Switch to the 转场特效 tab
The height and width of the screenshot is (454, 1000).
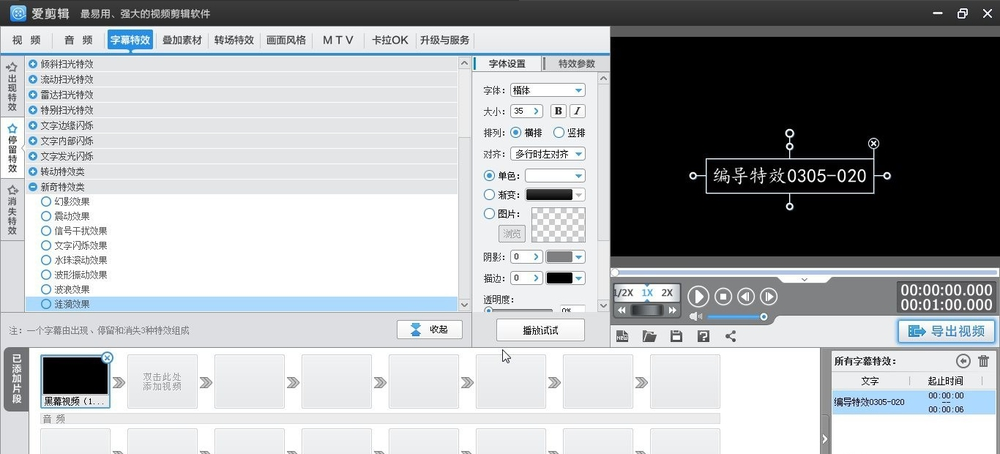click(x=234, y=40)
